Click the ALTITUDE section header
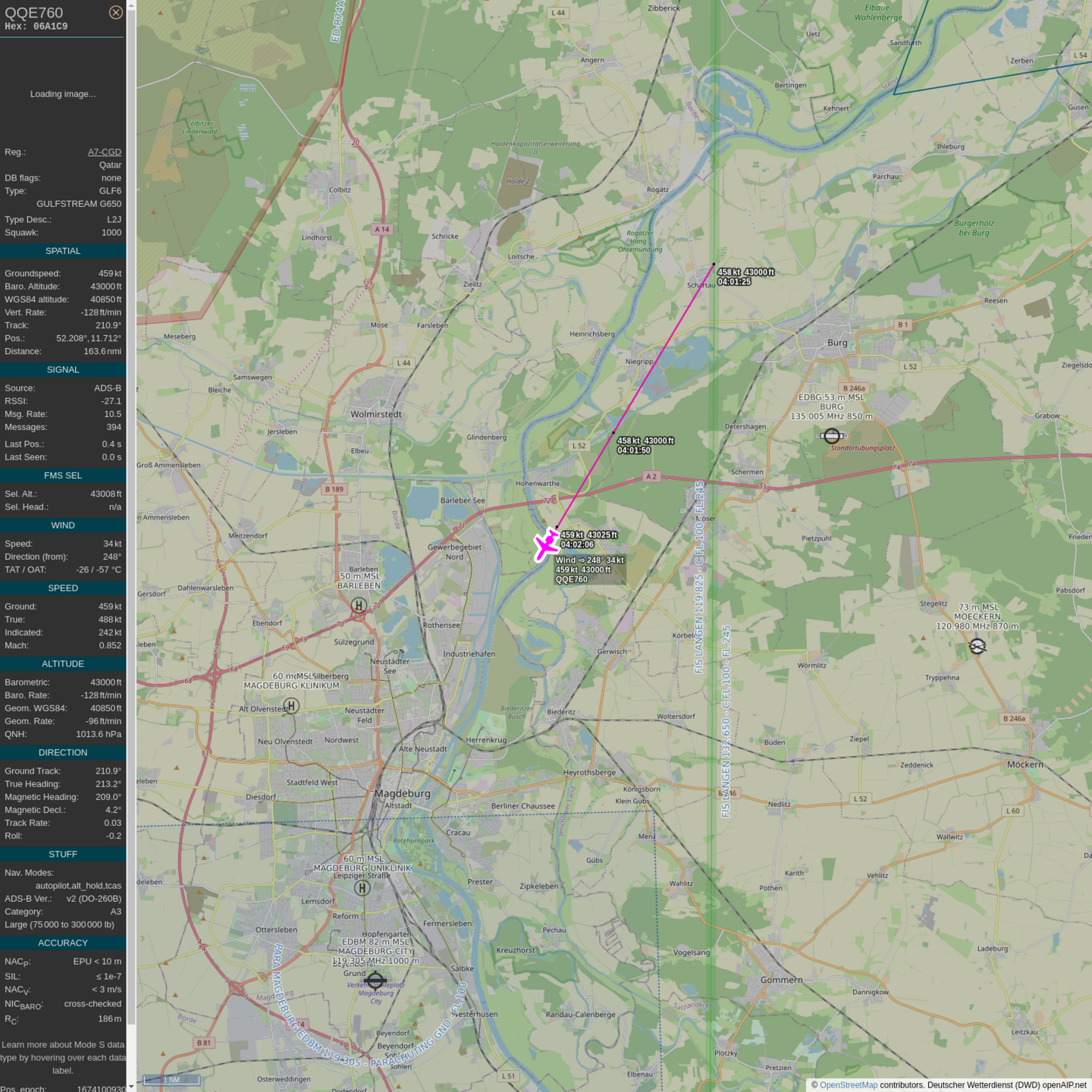 pos(63,664)
